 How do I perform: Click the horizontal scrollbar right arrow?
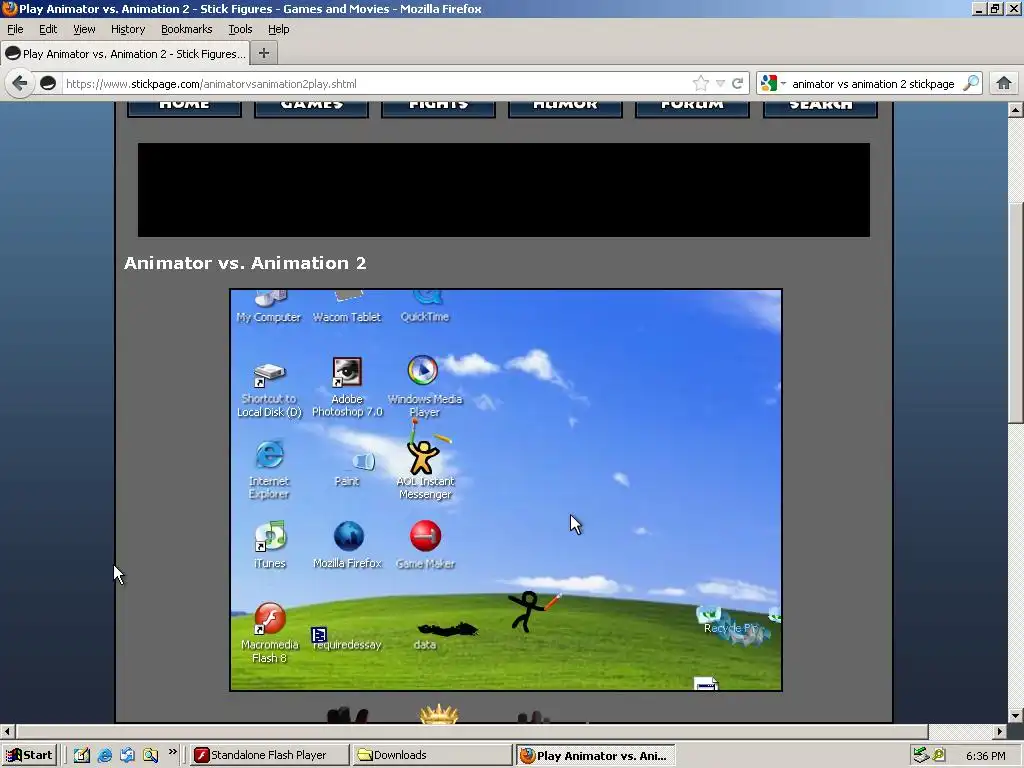1000,731
